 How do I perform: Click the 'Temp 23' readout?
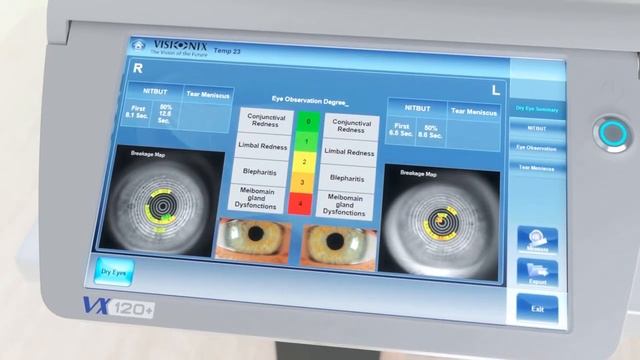coord(227,51)
